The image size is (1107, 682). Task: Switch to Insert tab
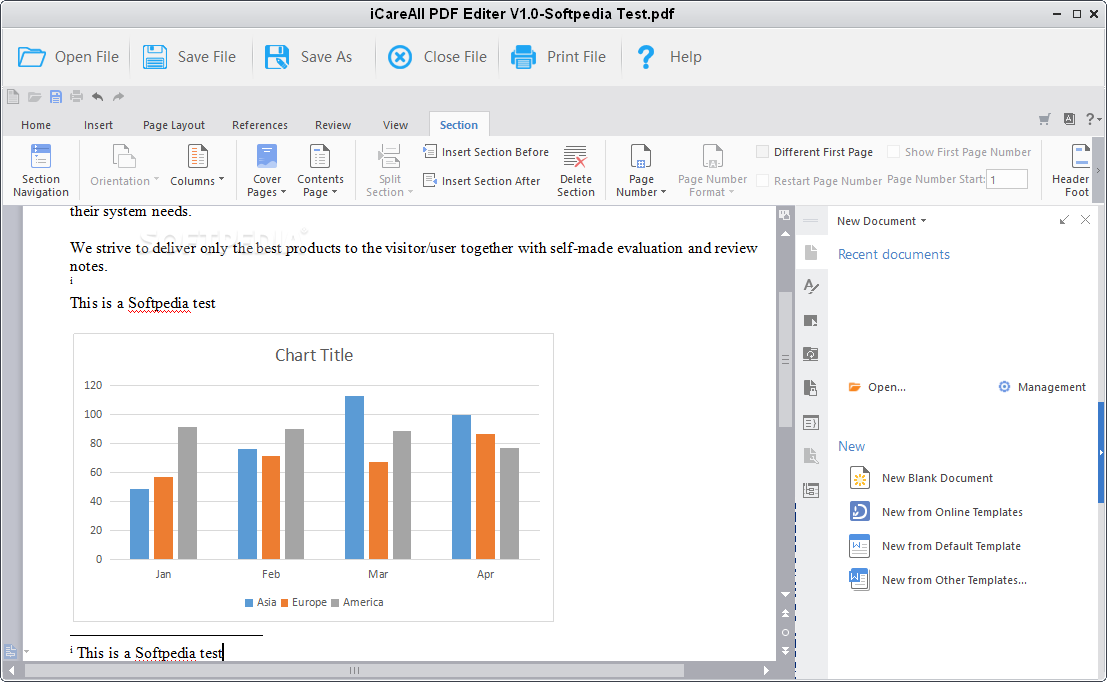tap(98, 125)
